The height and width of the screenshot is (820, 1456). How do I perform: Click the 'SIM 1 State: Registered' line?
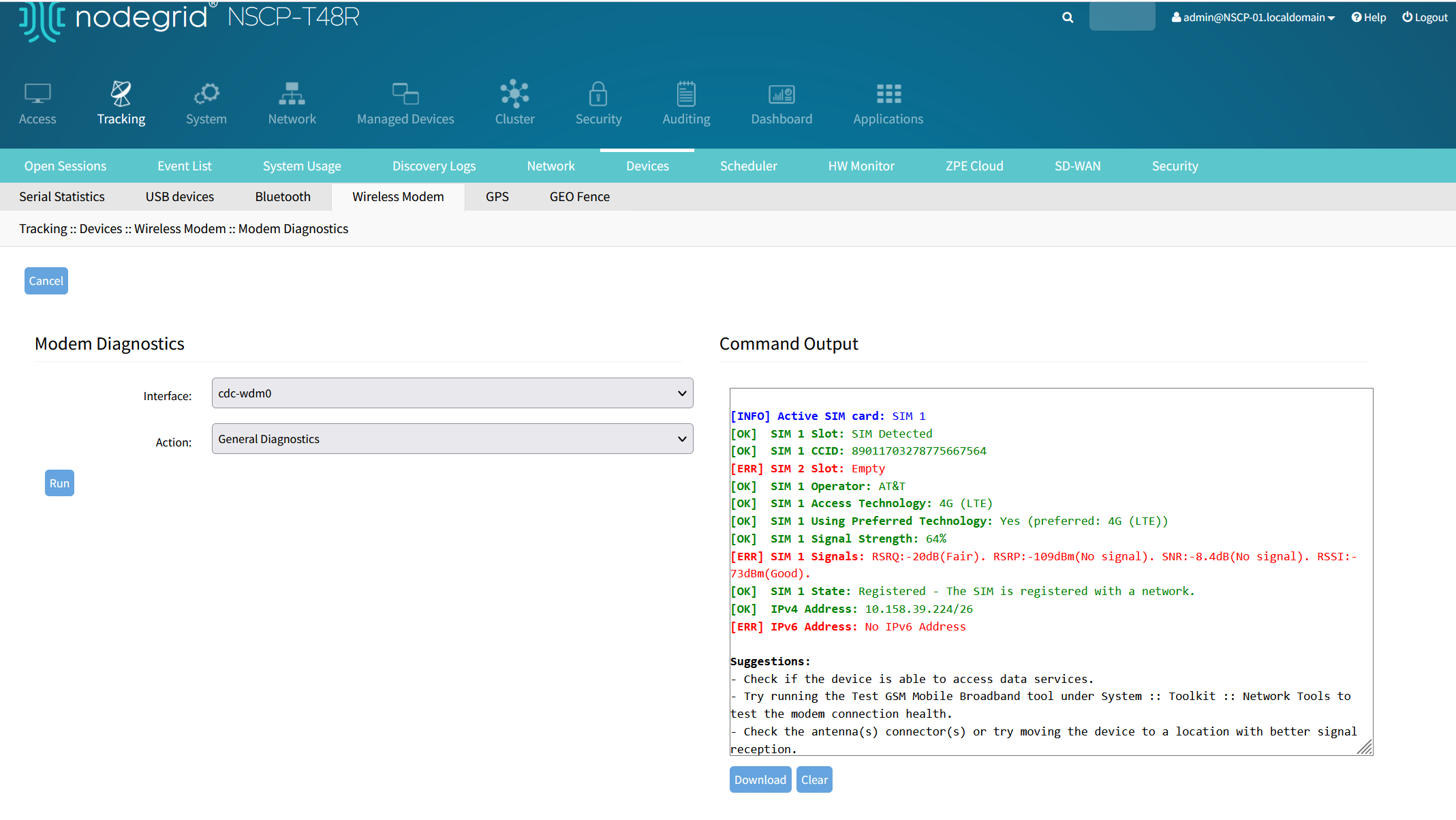click(962, 592)
